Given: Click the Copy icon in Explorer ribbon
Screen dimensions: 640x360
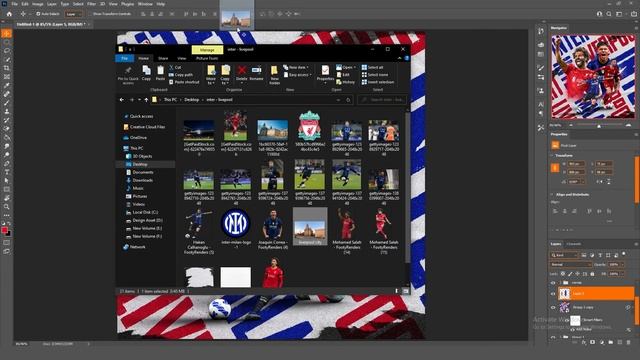Looking at the screenshot, I should click(x=147, y=71).
